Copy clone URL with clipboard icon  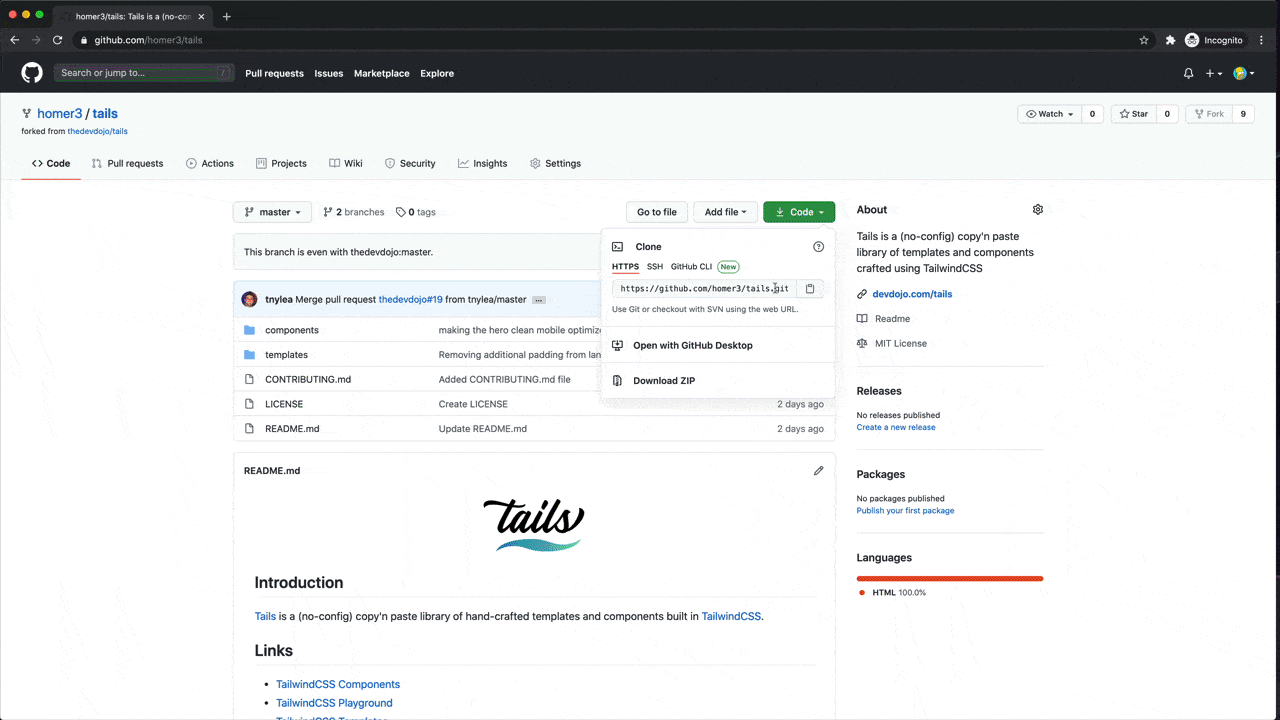pyautogui.click(x=810, y=288)
